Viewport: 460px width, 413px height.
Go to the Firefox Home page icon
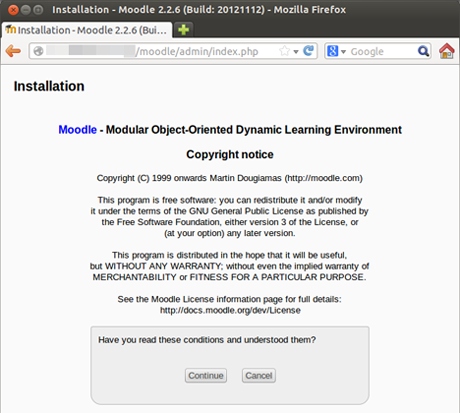click(447, 51)
